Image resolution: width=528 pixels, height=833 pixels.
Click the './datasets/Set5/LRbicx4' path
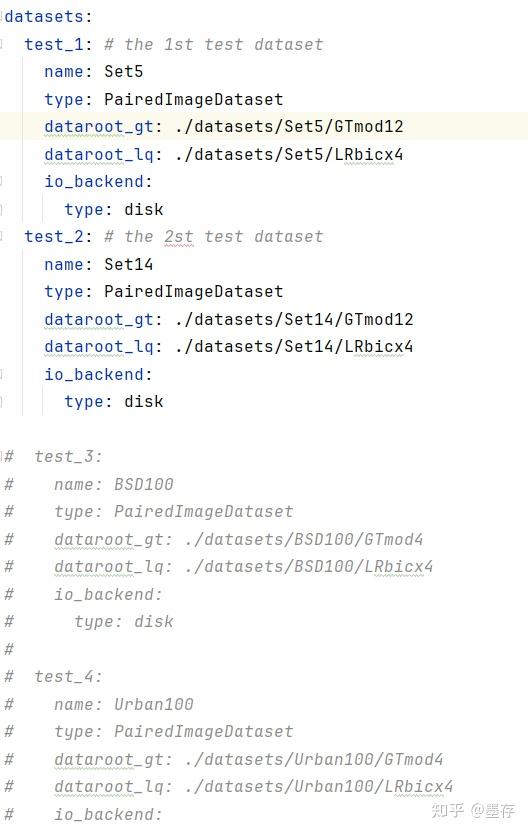click(x=289, y=154)
